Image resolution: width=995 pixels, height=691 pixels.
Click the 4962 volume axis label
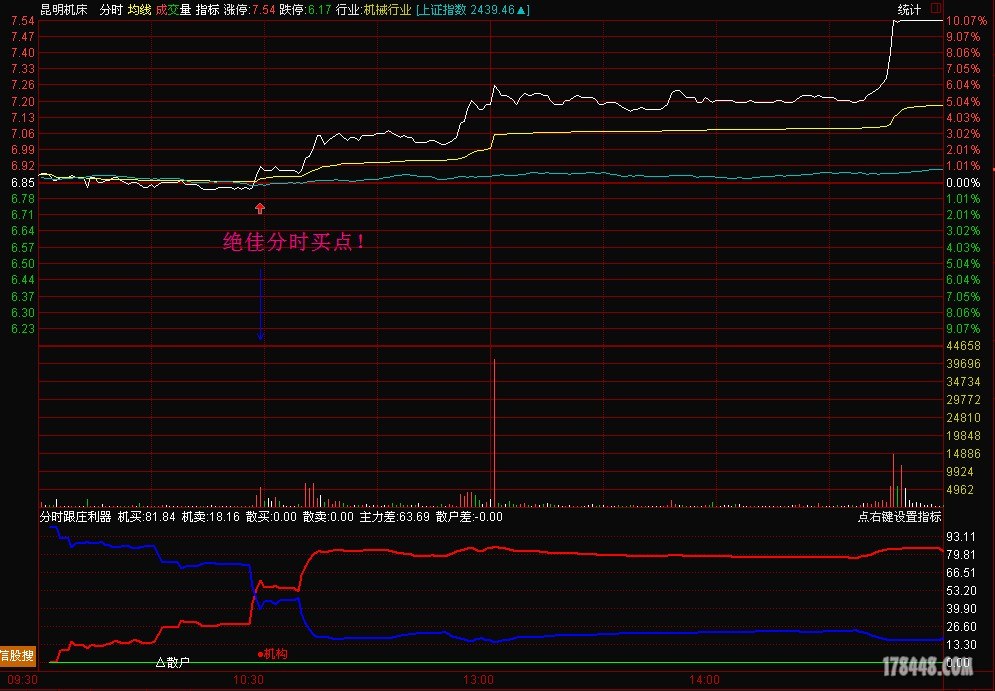click(959, 490)
